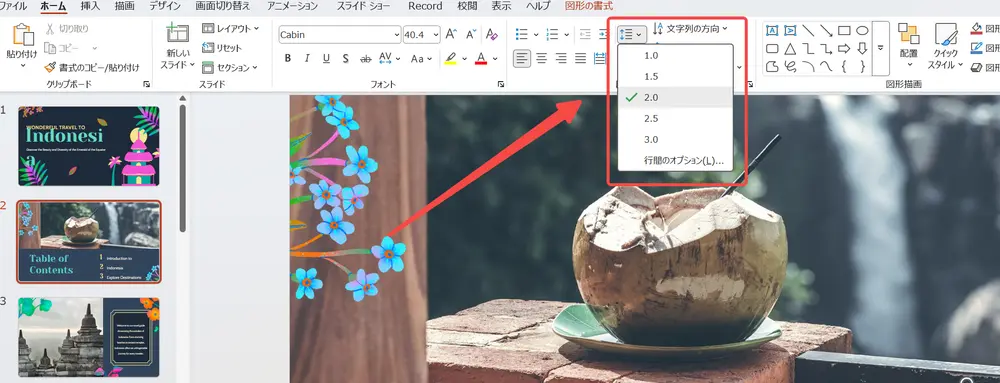Switch to Animations (アニメーション) tab
Viewport: 1000px width, 383px height.
292,6
